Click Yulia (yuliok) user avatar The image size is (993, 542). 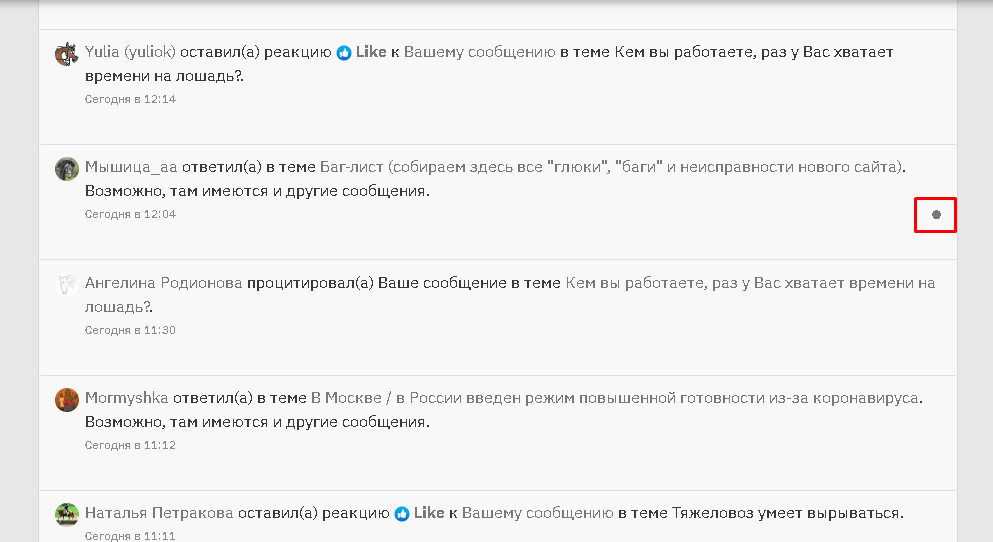point(66,54)
